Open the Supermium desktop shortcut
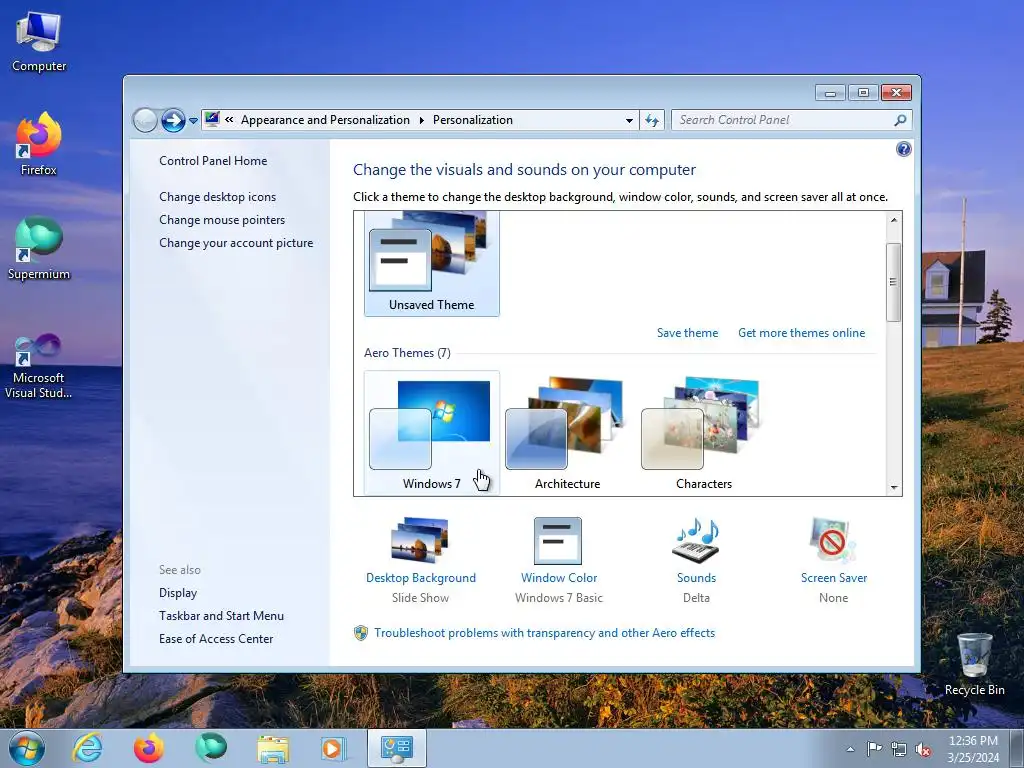This screenshot has height=768, width=1024. pyautogui.click(x=39, y=249)
